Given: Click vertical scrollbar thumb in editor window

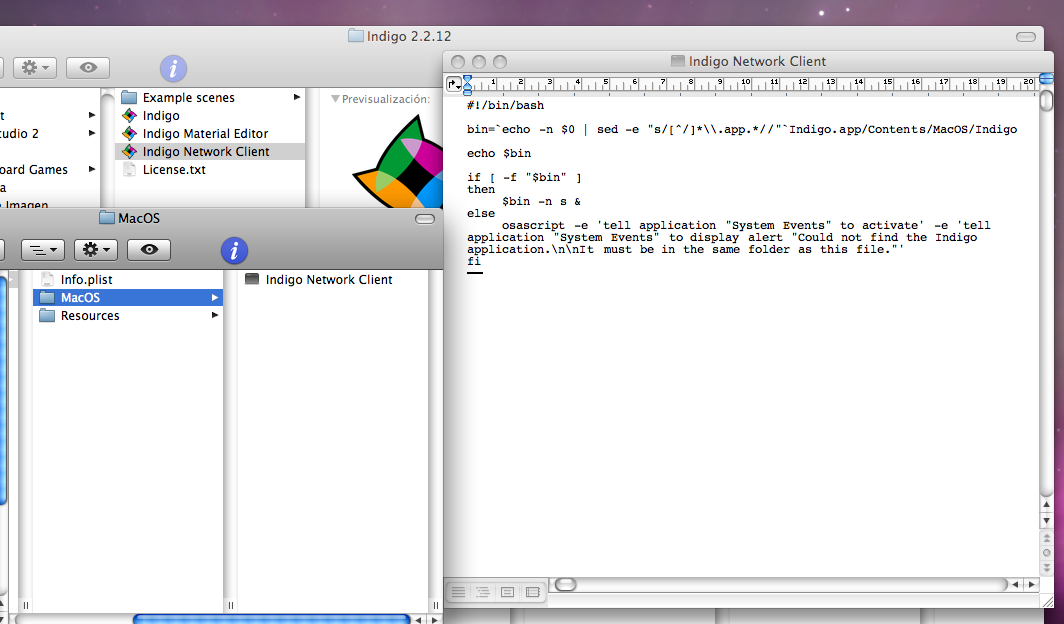Looking at the screenshot, I should coord(1046,100).
